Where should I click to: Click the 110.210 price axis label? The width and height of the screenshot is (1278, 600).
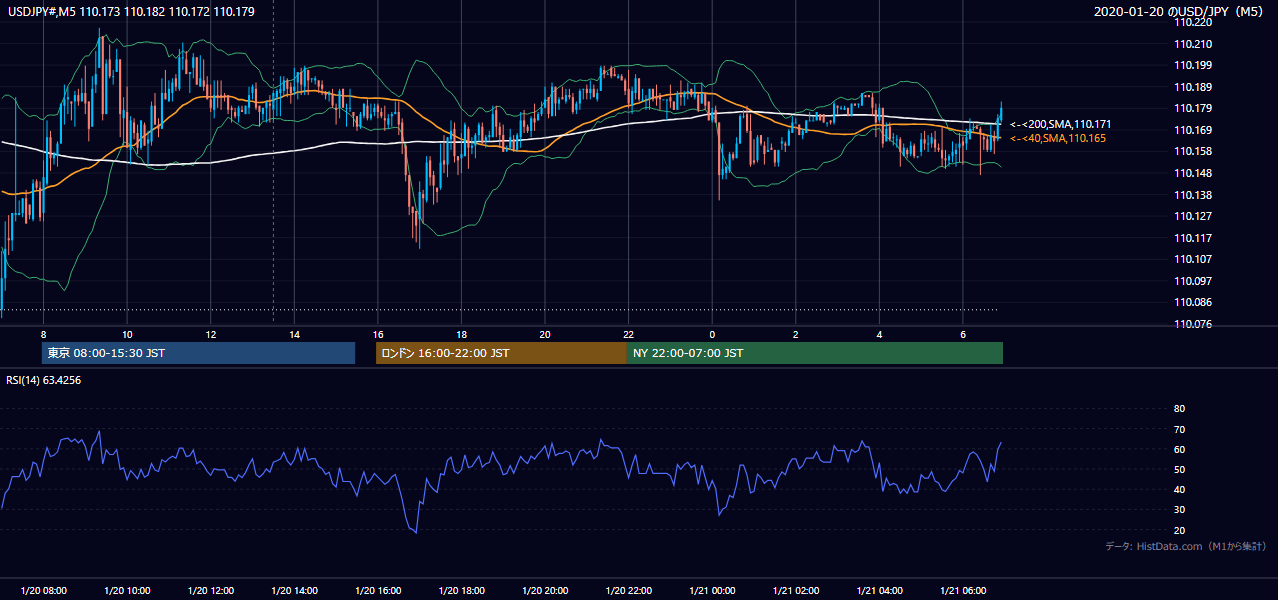click(x=1193, y=44)
